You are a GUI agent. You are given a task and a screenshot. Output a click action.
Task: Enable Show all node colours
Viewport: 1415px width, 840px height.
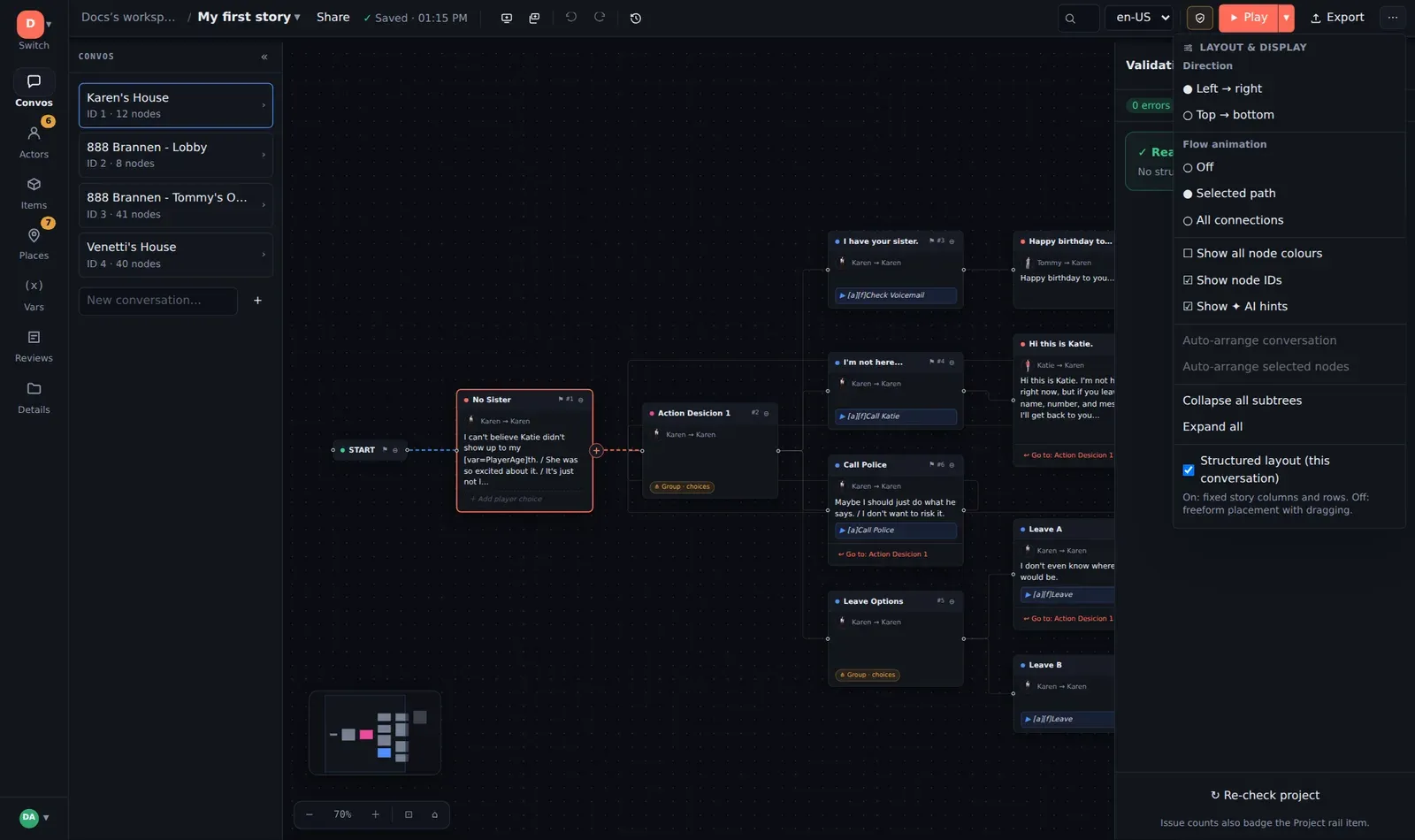[x=1252, y=253]
